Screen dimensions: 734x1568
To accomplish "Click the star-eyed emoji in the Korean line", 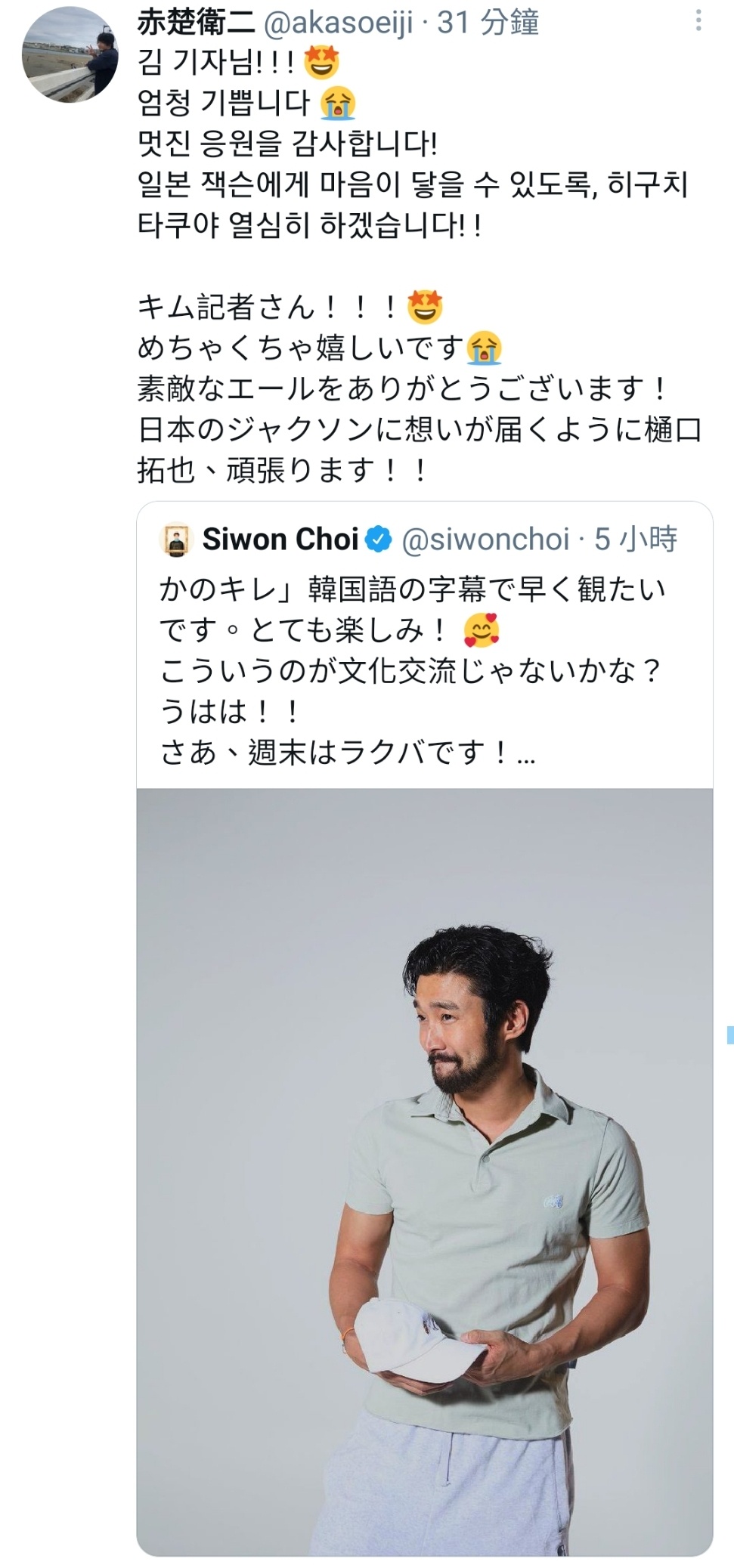I will tap(321, 63).
